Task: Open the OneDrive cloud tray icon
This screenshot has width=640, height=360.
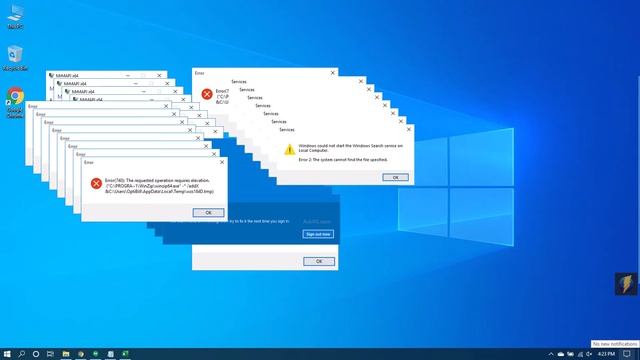Action: [561, 354]
